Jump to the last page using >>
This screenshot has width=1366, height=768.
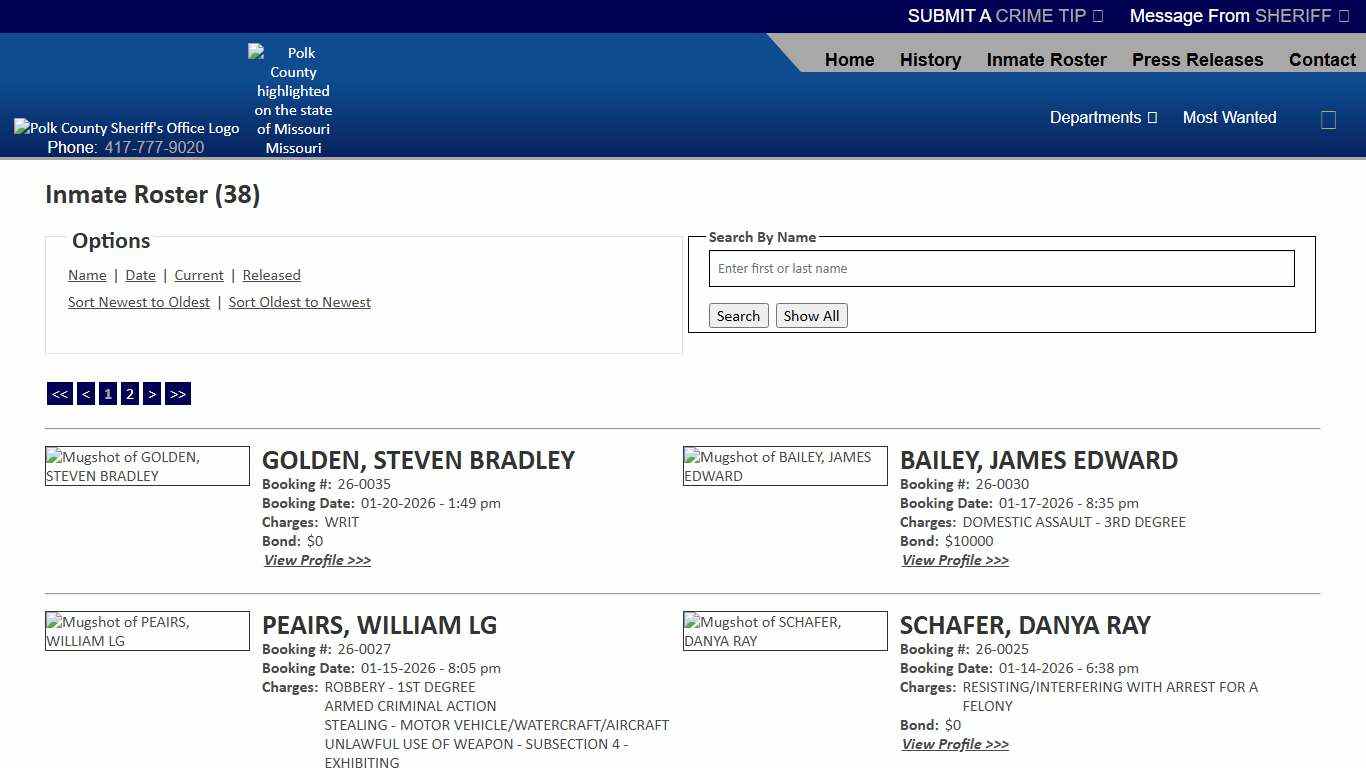178,393
